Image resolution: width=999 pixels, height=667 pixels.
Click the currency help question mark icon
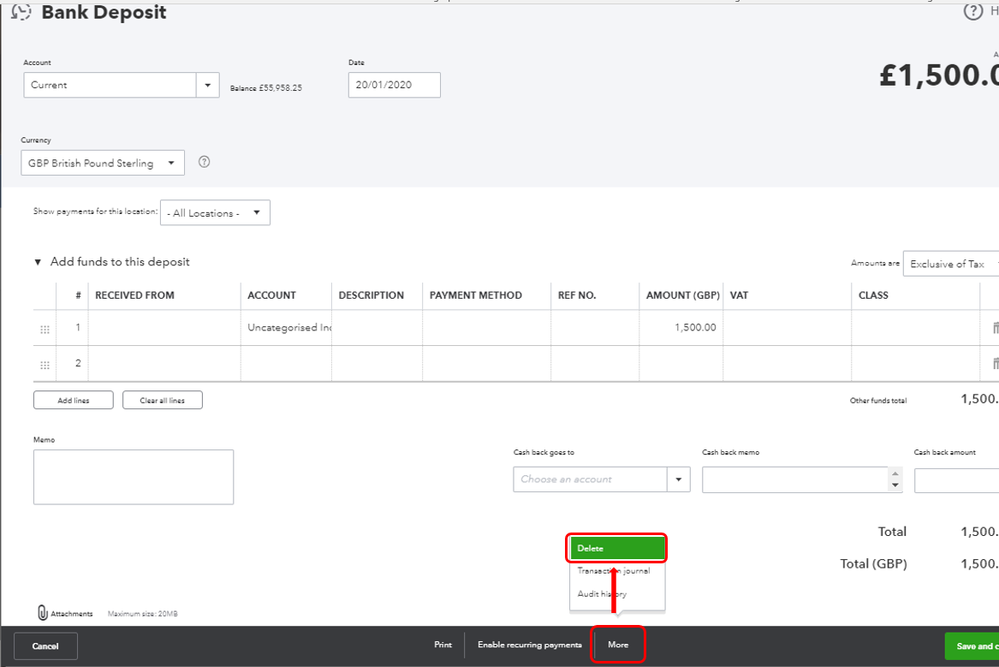204,162
